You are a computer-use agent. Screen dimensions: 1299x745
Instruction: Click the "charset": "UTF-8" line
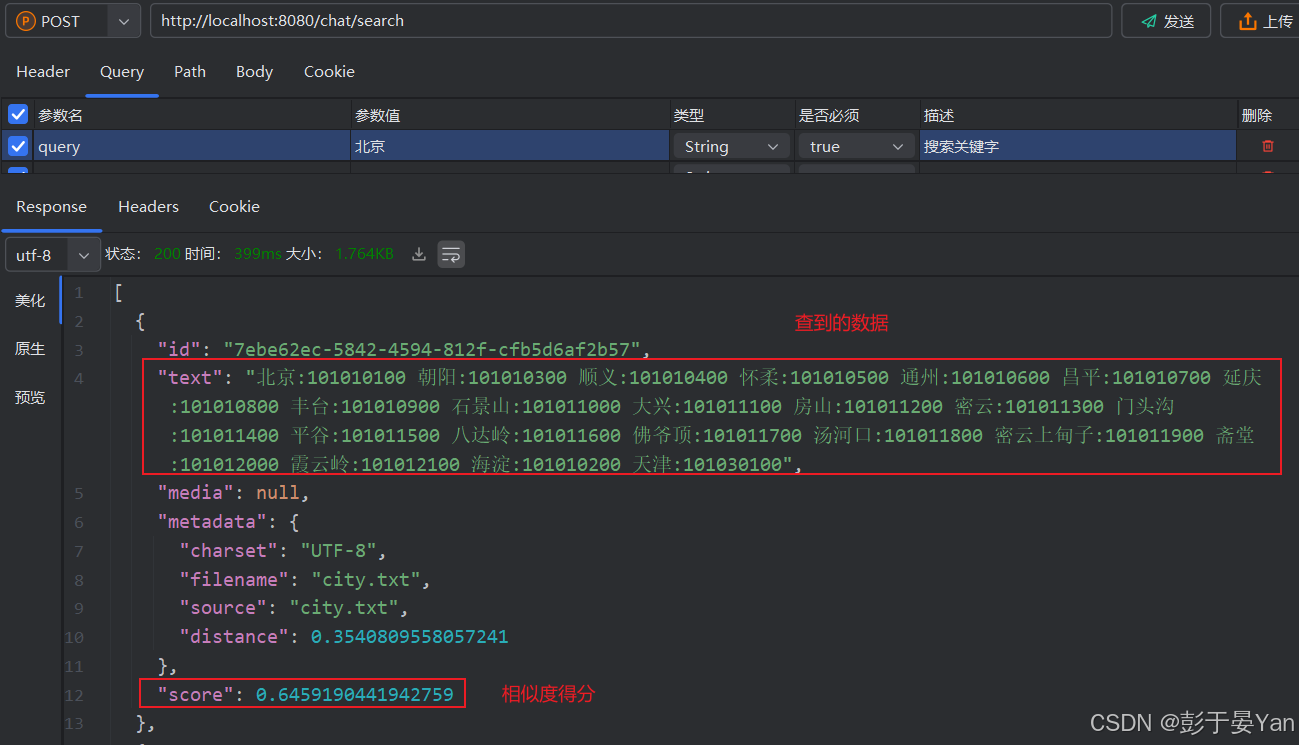283,551
